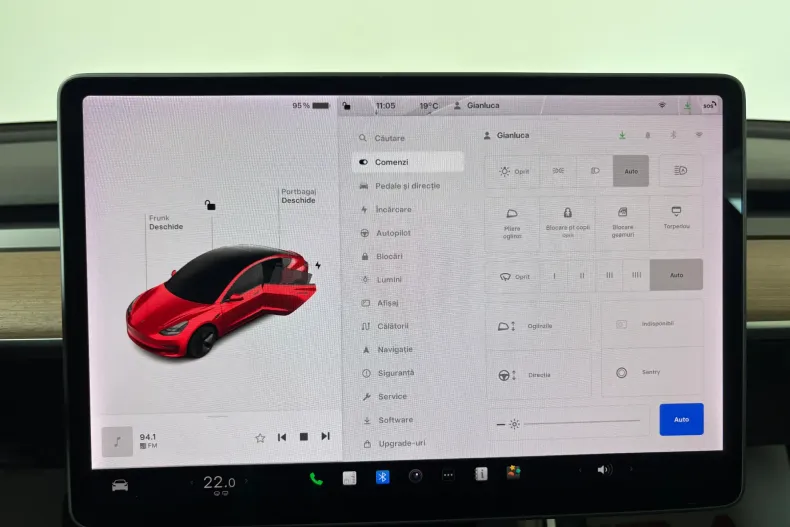790x527 pixels.
Task: Adjust Direcția steering wheel button
Action: [539, 375]
